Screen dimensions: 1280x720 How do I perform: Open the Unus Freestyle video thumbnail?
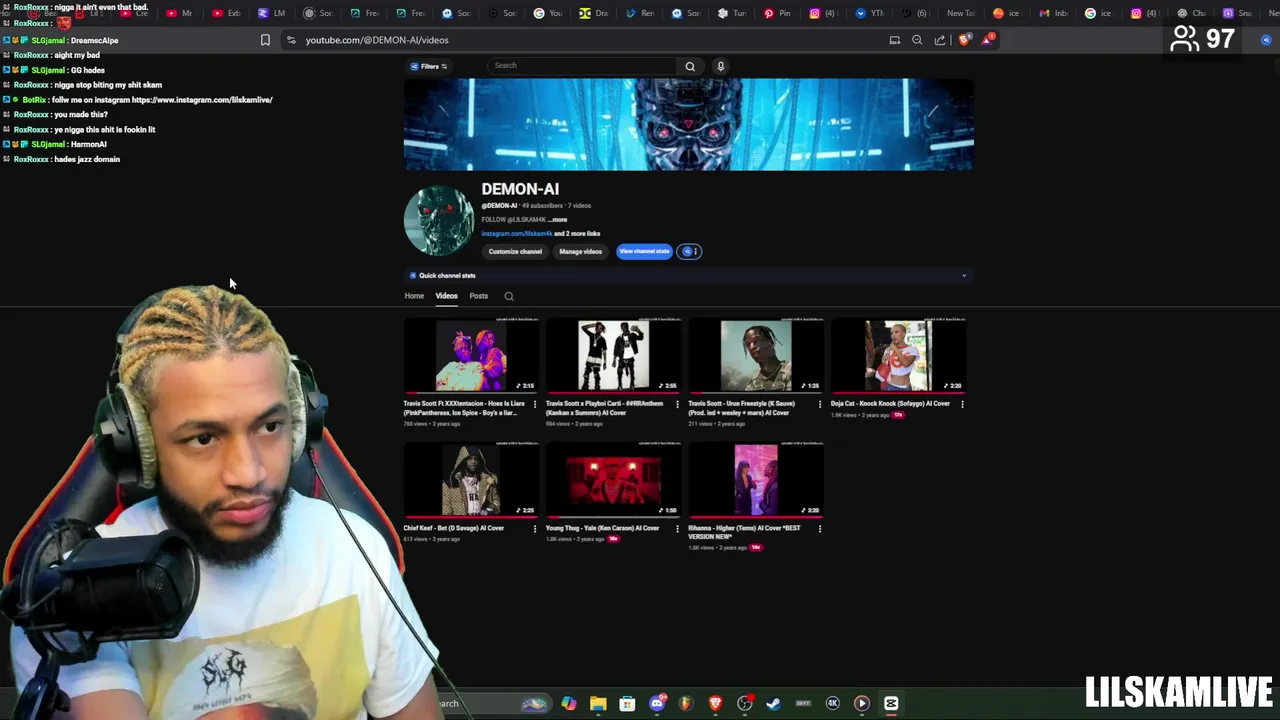point(756,355)
